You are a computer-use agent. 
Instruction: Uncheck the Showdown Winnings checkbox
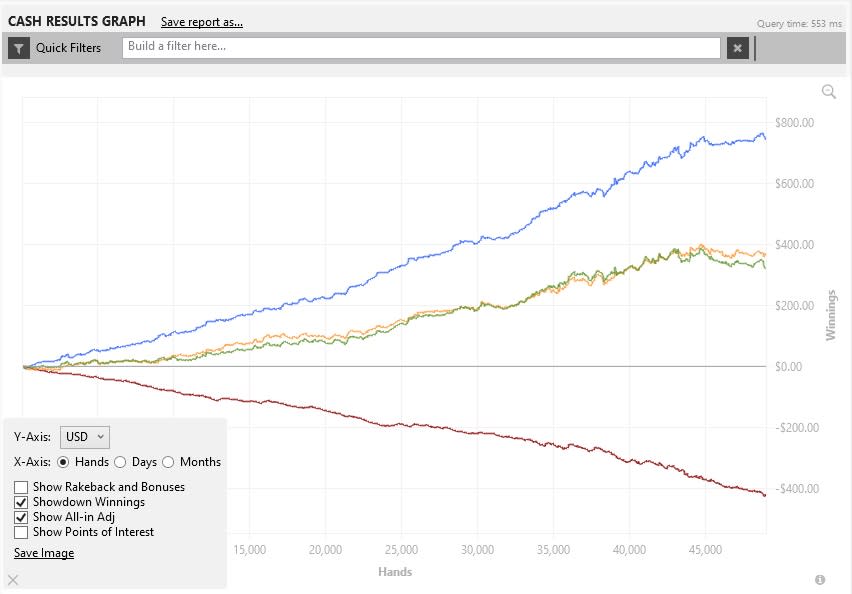coord(21,502)
